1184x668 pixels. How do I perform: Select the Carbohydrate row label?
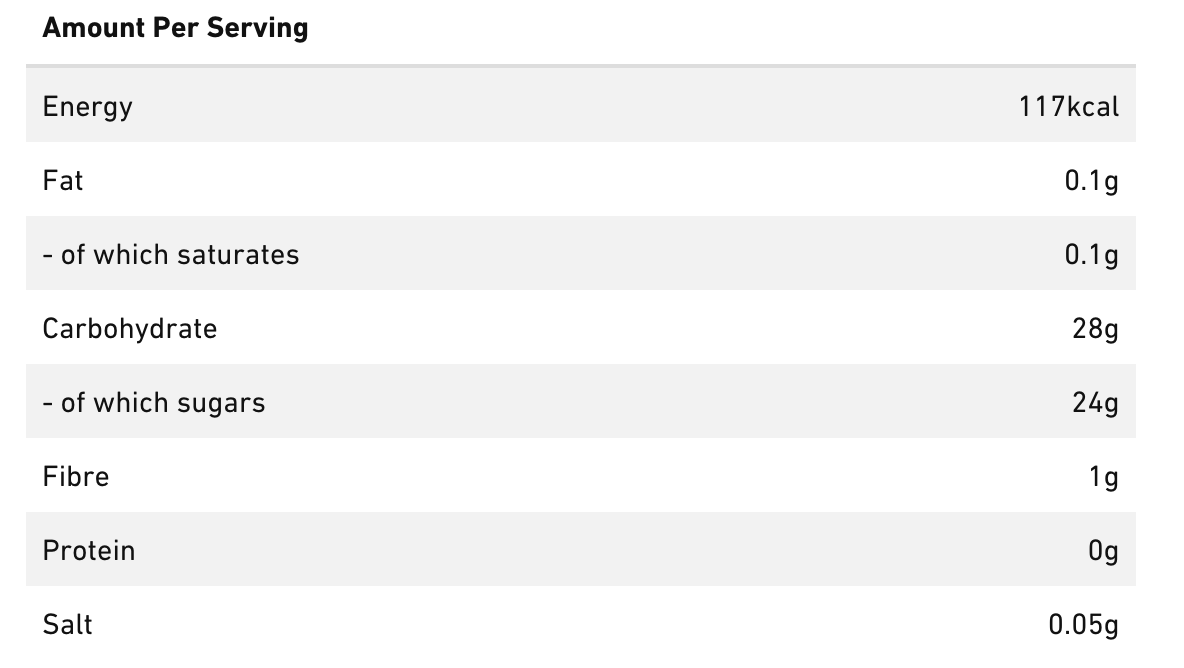coord(130,328)
